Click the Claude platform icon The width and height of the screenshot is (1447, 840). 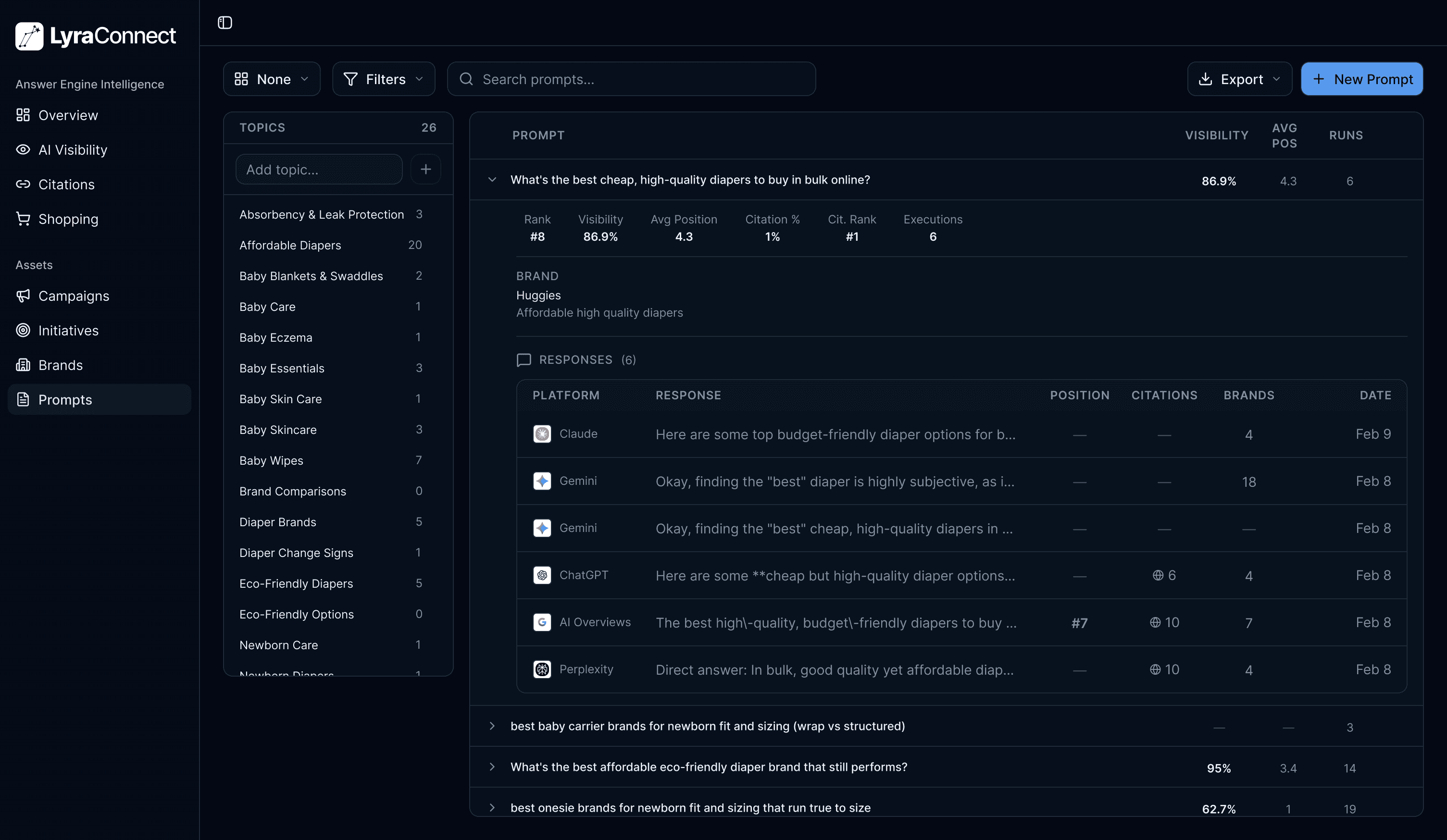tap(542, 434)
